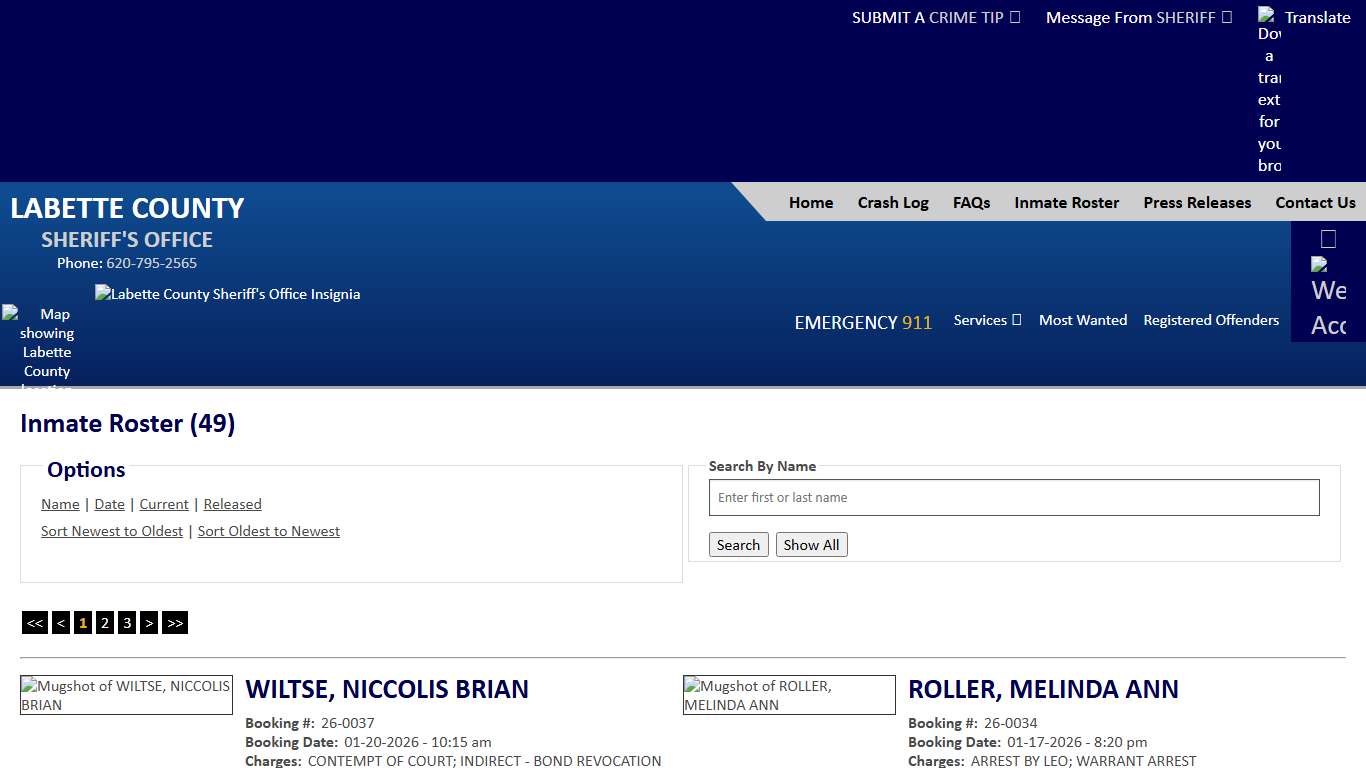The image size is (1366, 768).
Task: Sort roster Newest to Oldest
Action: (112, 531)
